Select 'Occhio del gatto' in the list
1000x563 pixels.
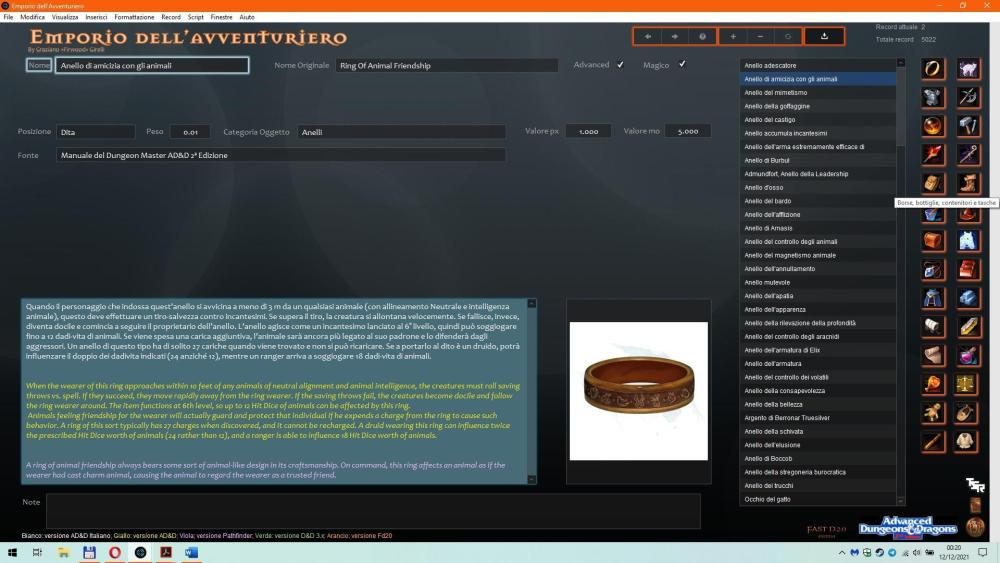pos(817,499)
